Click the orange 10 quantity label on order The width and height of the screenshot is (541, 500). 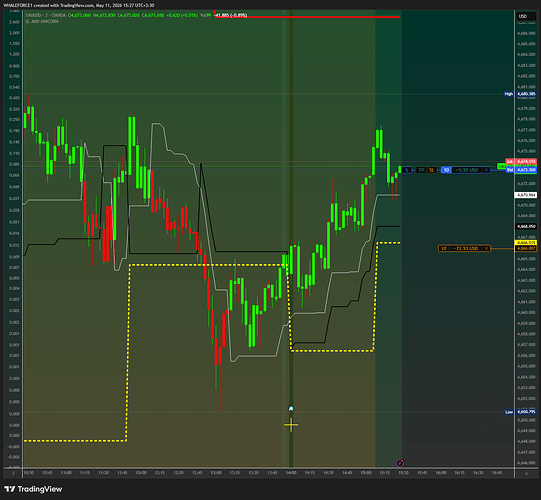click(444, 248)
